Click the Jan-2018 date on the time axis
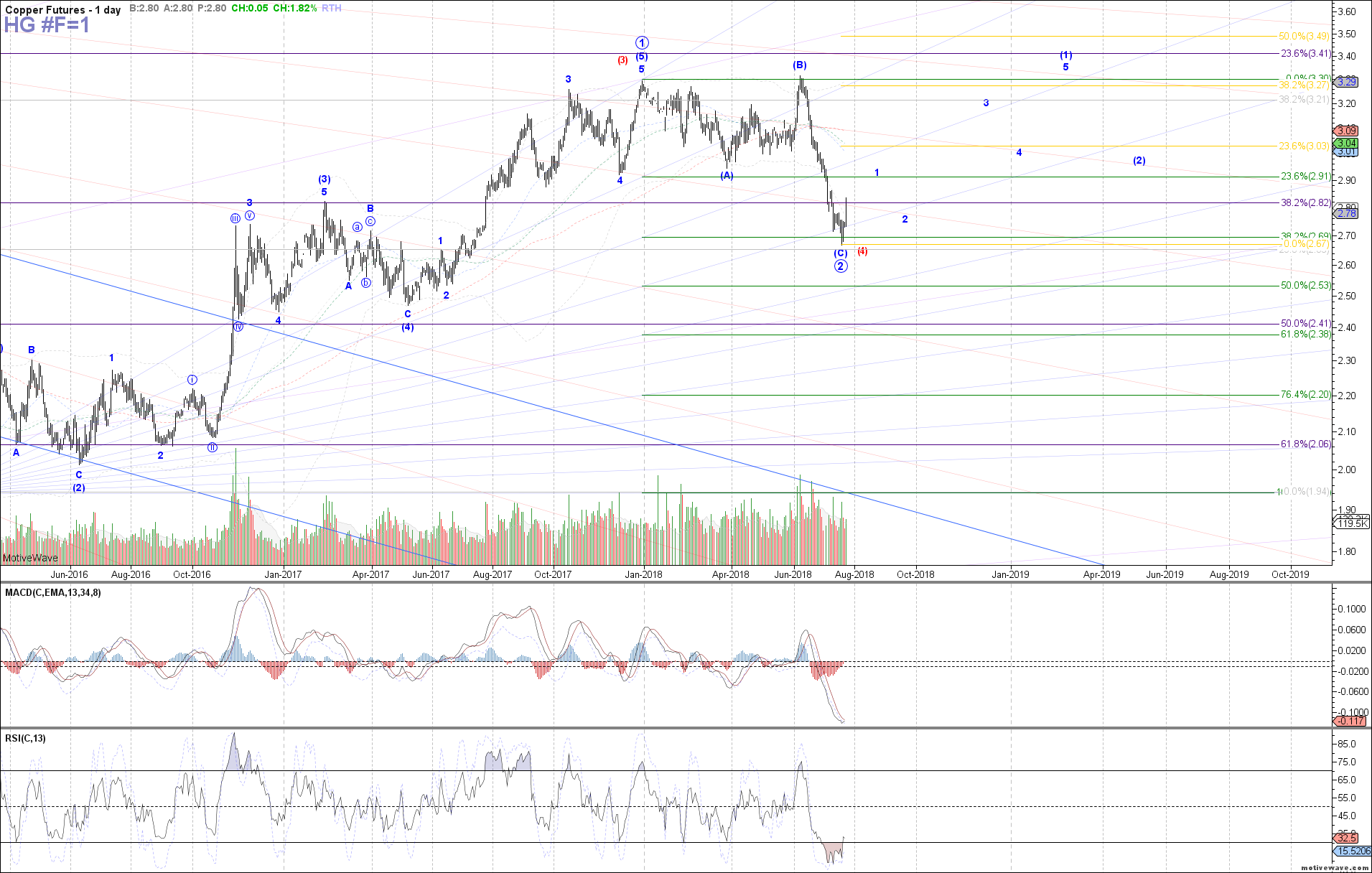 pyautogui.click(x=643, y=574)
